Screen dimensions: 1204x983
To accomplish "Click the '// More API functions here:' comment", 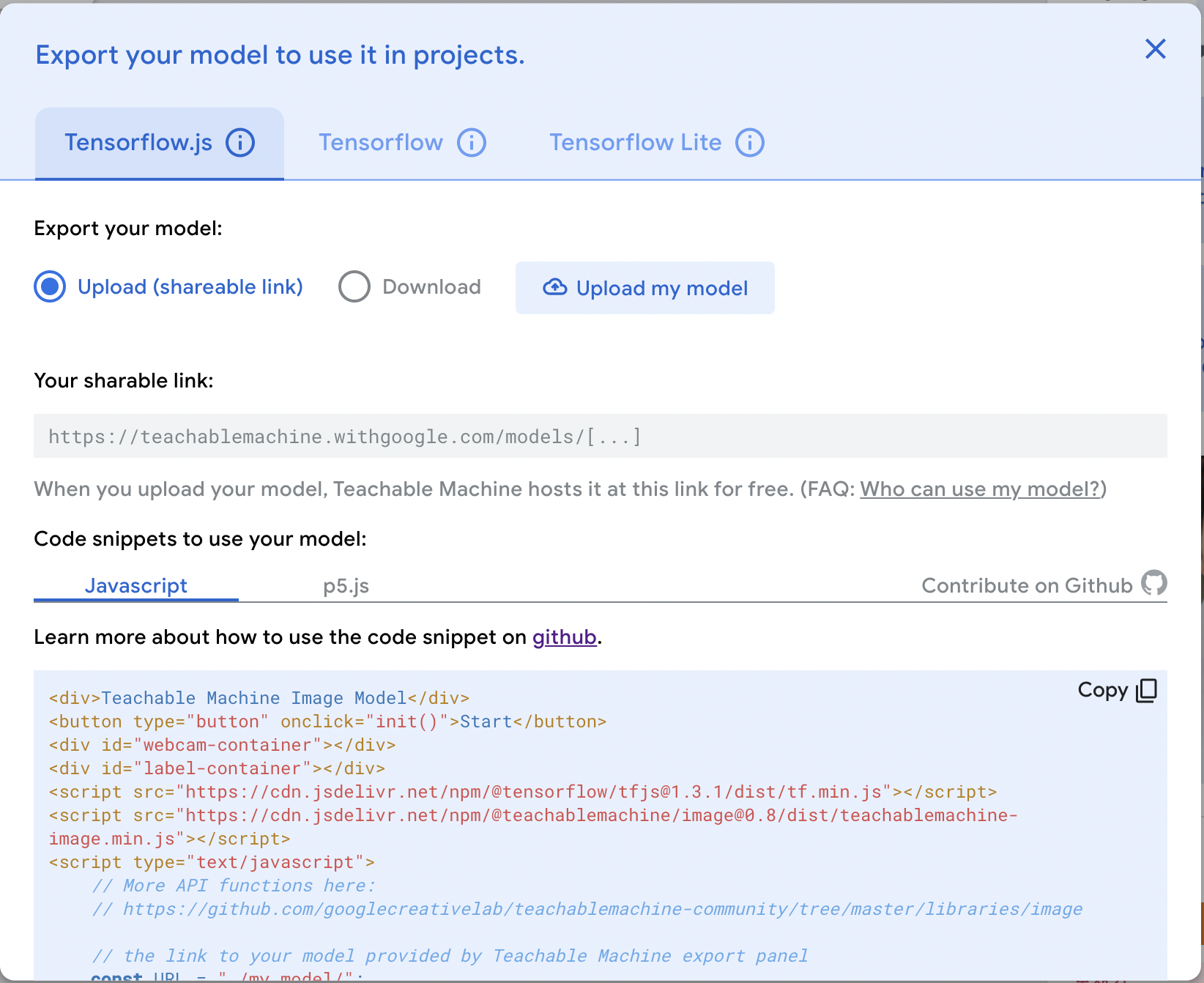I will coord(234,886).
